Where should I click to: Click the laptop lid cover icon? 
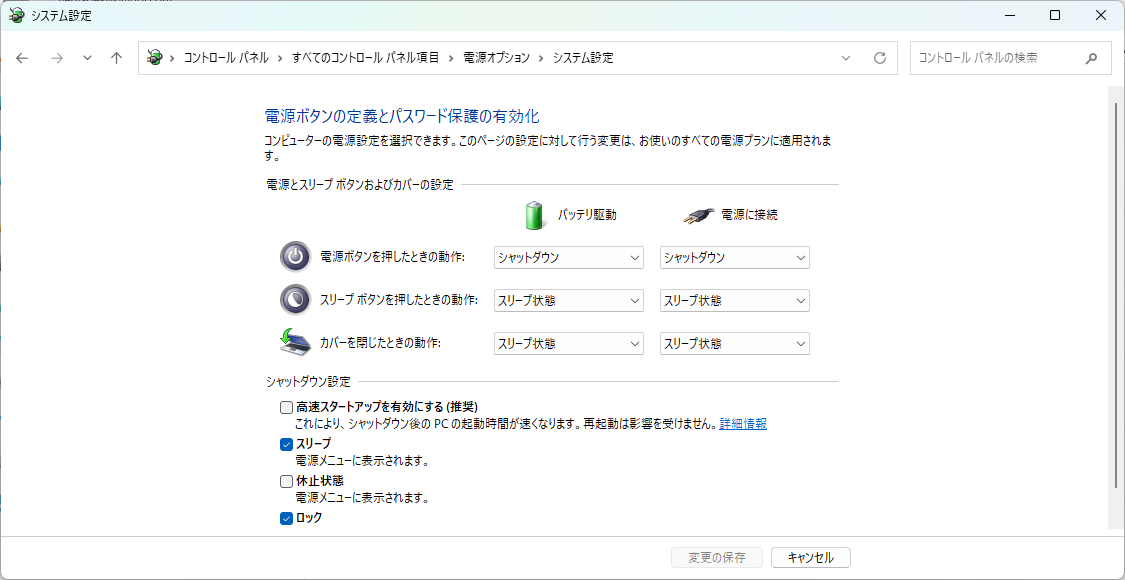(294, 342)
